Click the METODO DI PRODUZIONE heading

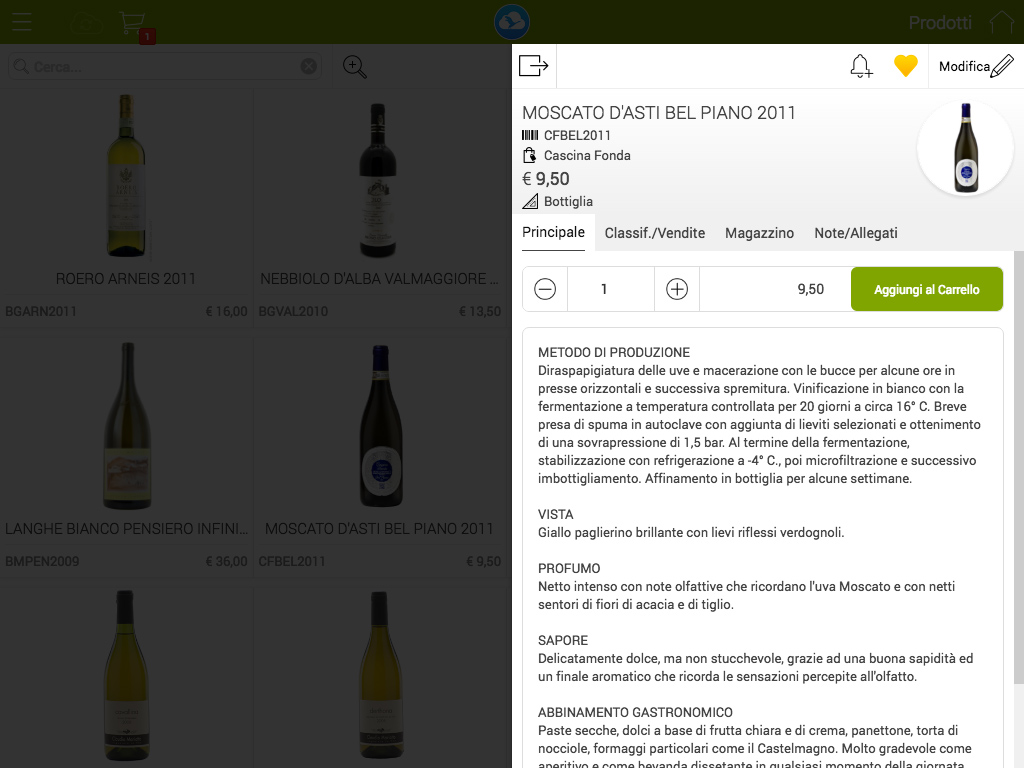click(x=614, y=352)
